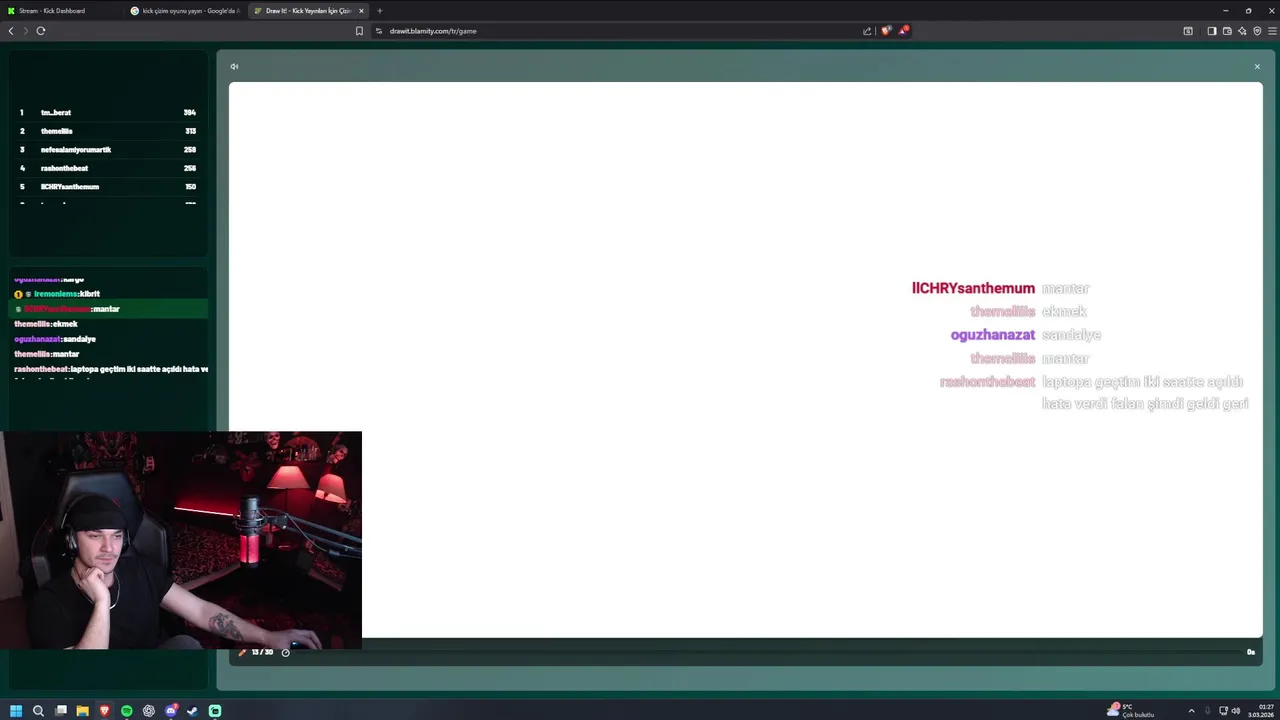Screen dimensions: 1280x720
Task: Switch to the Stream - Kick Dashboard tab
Action: (60, 11)
